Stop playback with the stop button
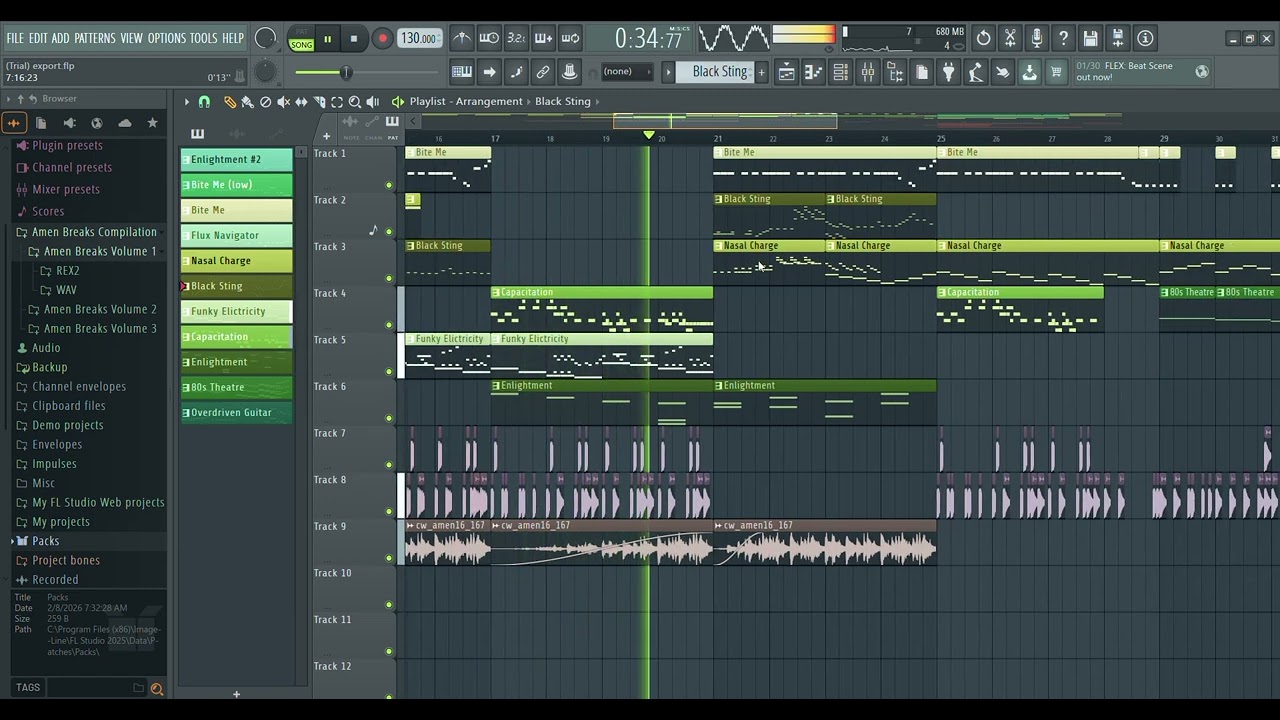 click(353, 39)
